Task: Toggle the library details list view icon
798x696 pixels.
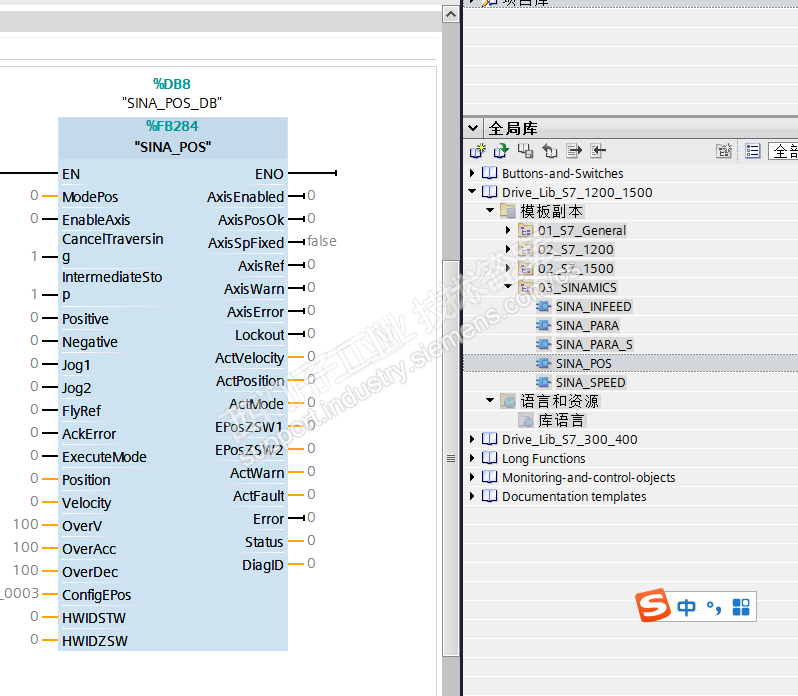Action: [753, 151]
